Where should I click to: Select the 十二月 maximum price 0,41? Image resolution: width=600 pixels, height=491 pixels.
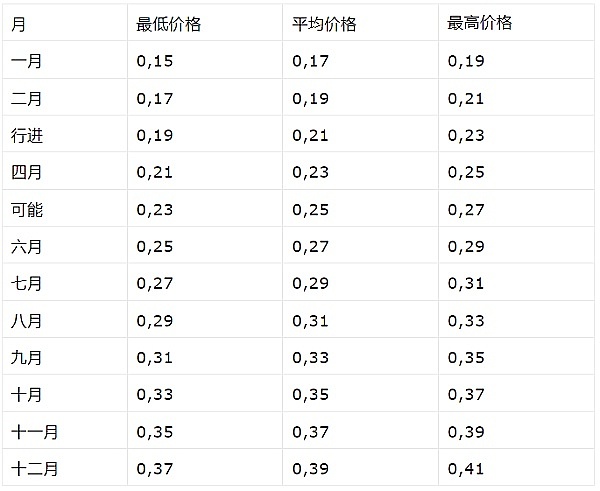[465, 468]
